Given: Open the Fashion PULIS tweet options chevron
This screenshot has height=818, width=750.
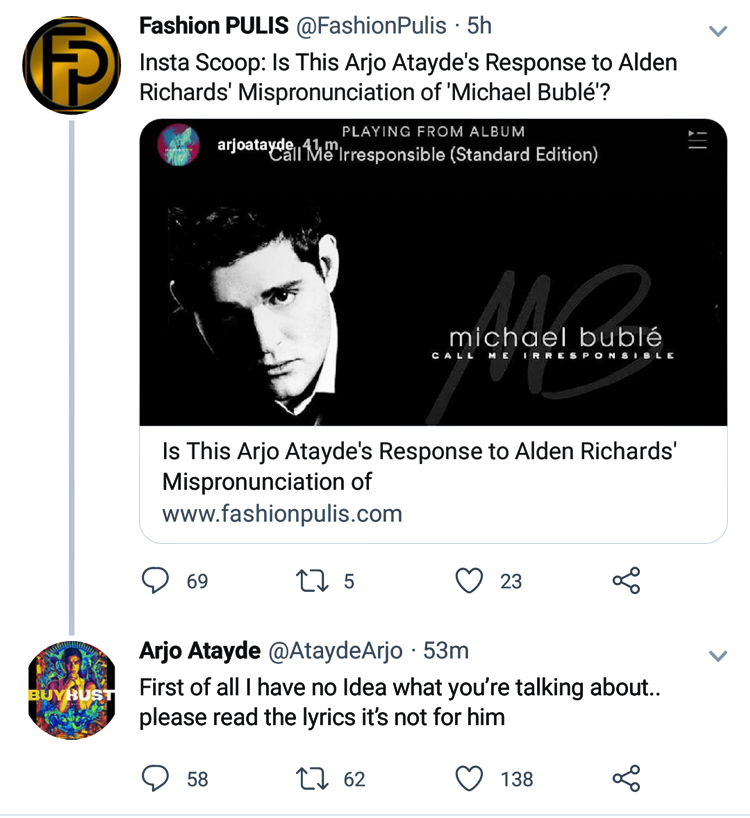Looking at the screenshot, I should pyautogui.click(x=718, y=30).
